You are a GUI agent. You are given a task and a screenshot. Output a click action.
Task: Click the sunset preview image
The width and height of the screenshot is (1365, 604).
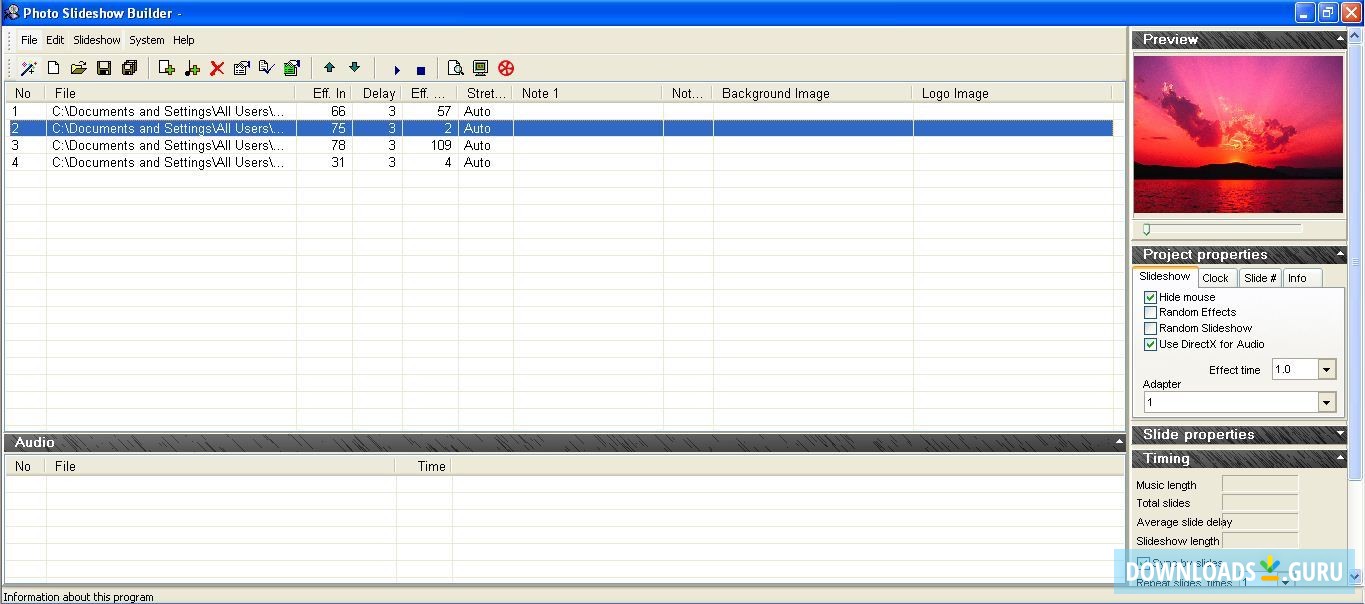pyautogui.click(x=1238, y=134)
